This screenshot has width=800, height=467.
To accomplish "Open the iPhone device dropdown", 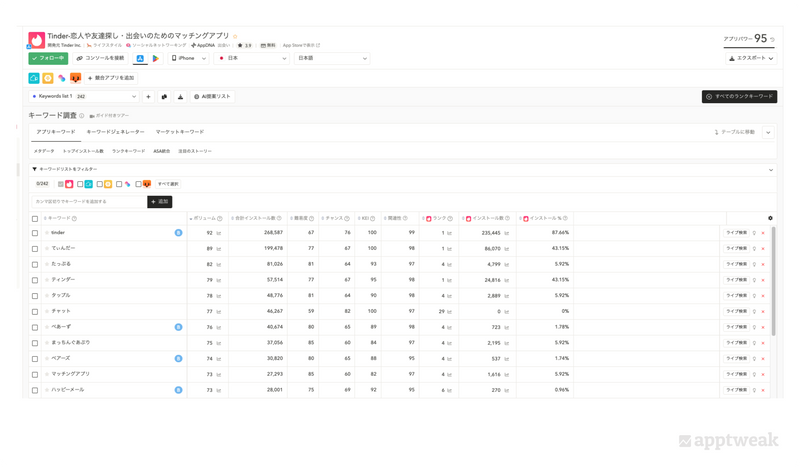I will (188, 58).
